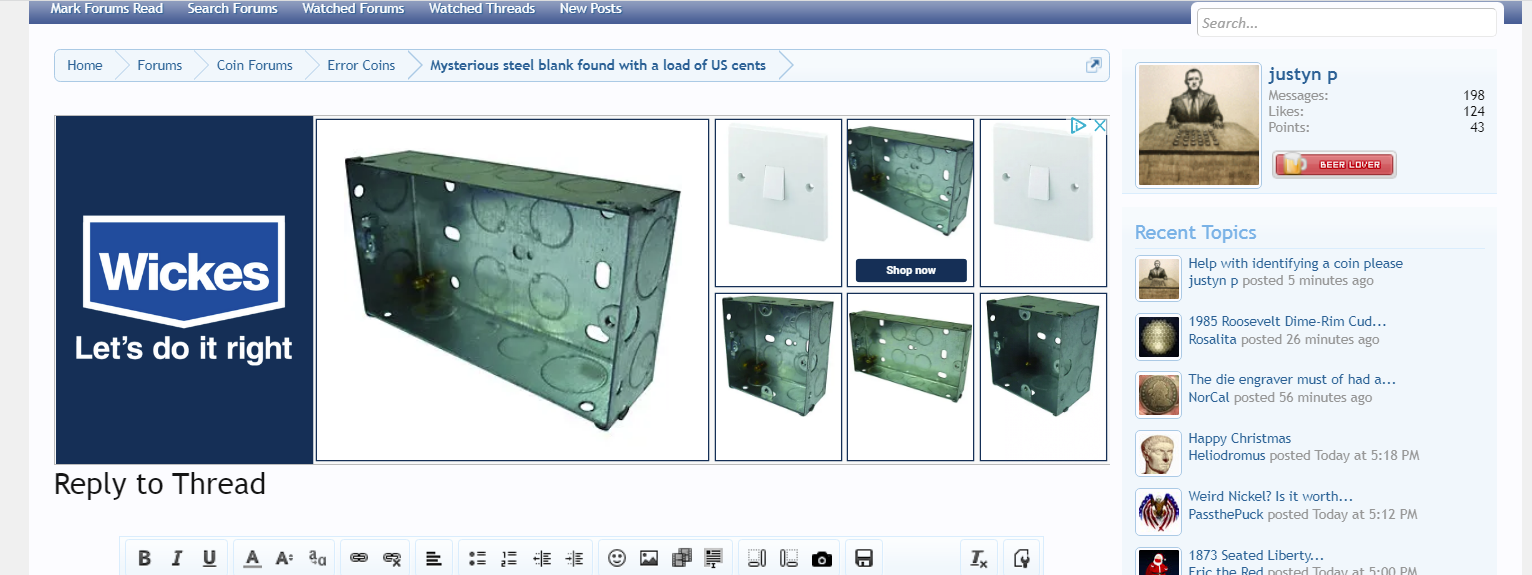
Task: Click the unlink icon
Action: 392,558
